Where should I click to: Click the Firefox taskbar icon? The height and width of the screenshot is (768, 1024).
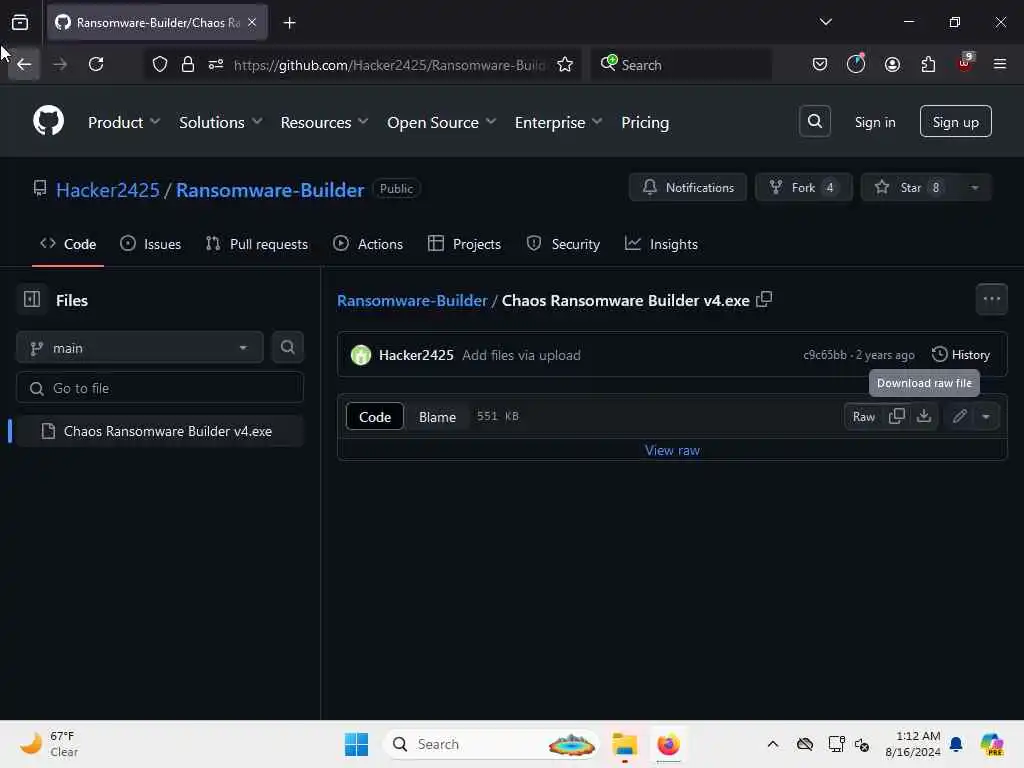(668, 744)
